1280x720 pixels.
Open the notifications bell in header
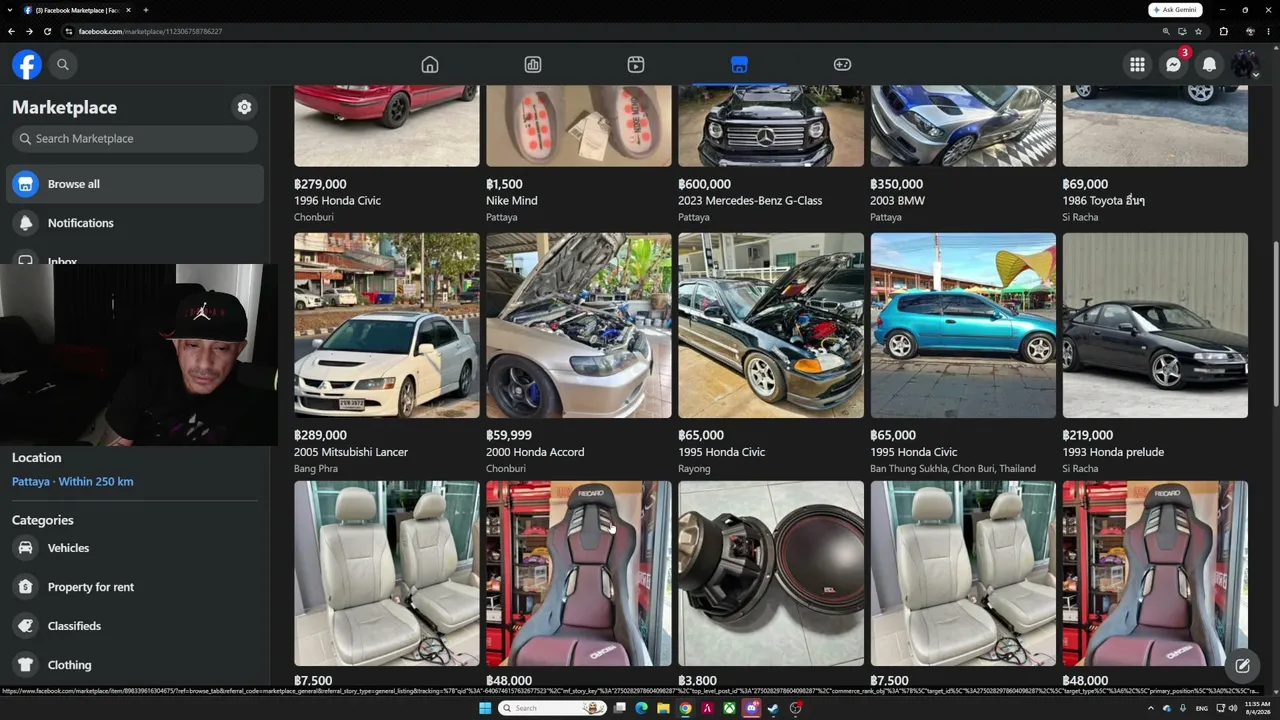point(1209,64)
